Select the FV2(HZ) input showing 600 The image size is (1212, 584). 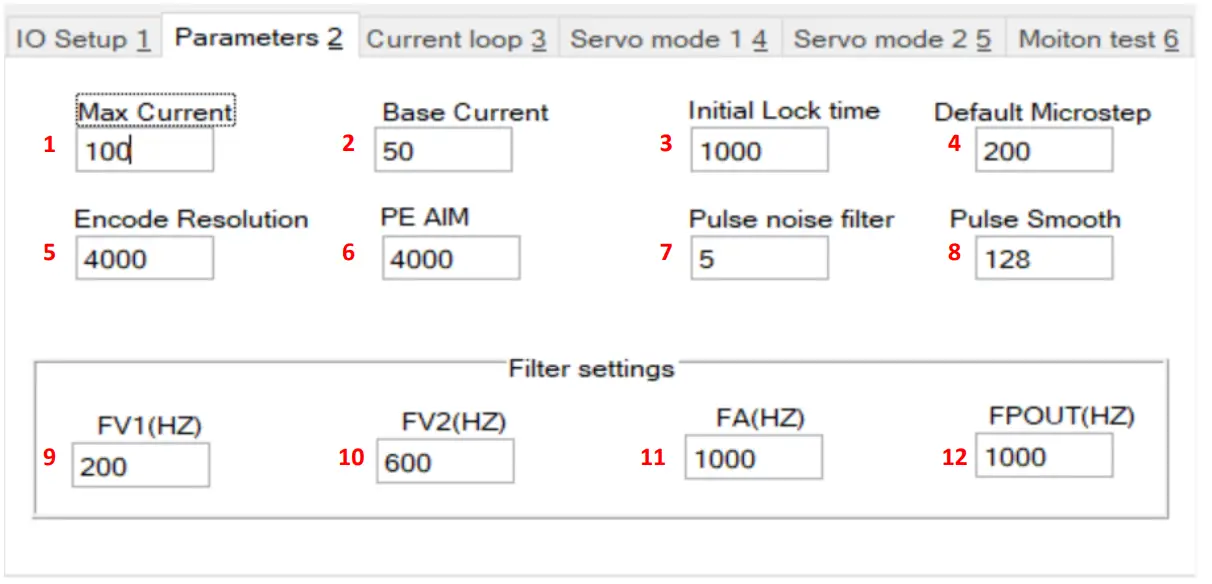[443, 462]
